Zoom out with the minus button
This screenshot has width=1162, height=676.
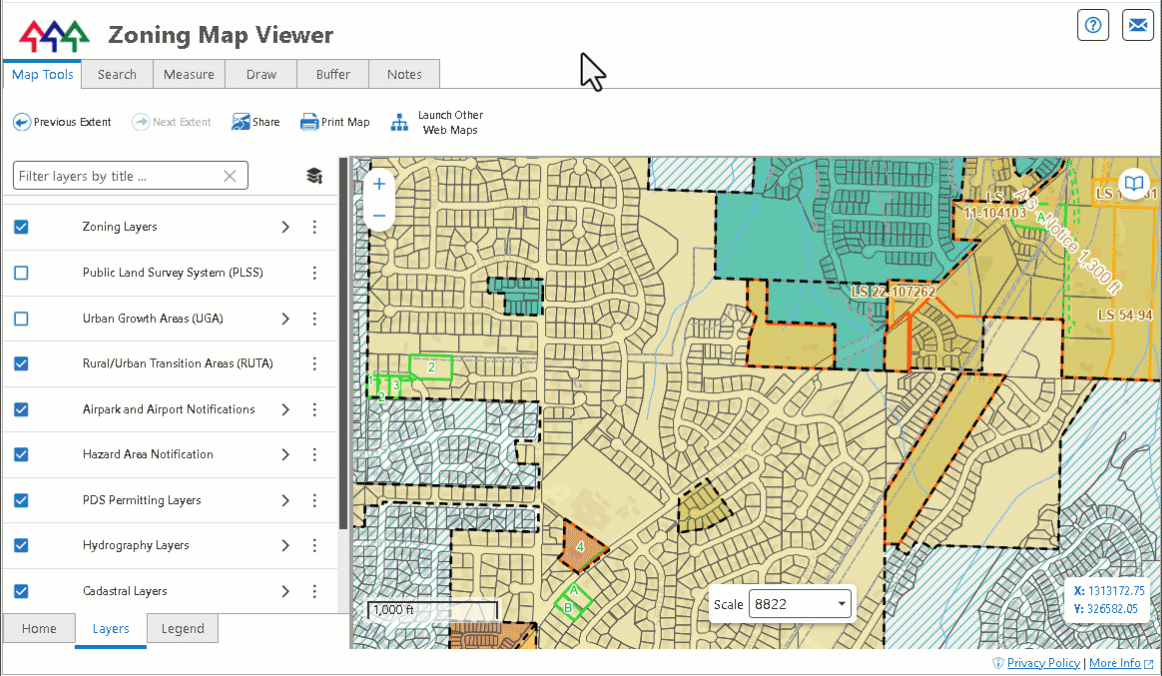pyautogui.click(x=379, y=216)
